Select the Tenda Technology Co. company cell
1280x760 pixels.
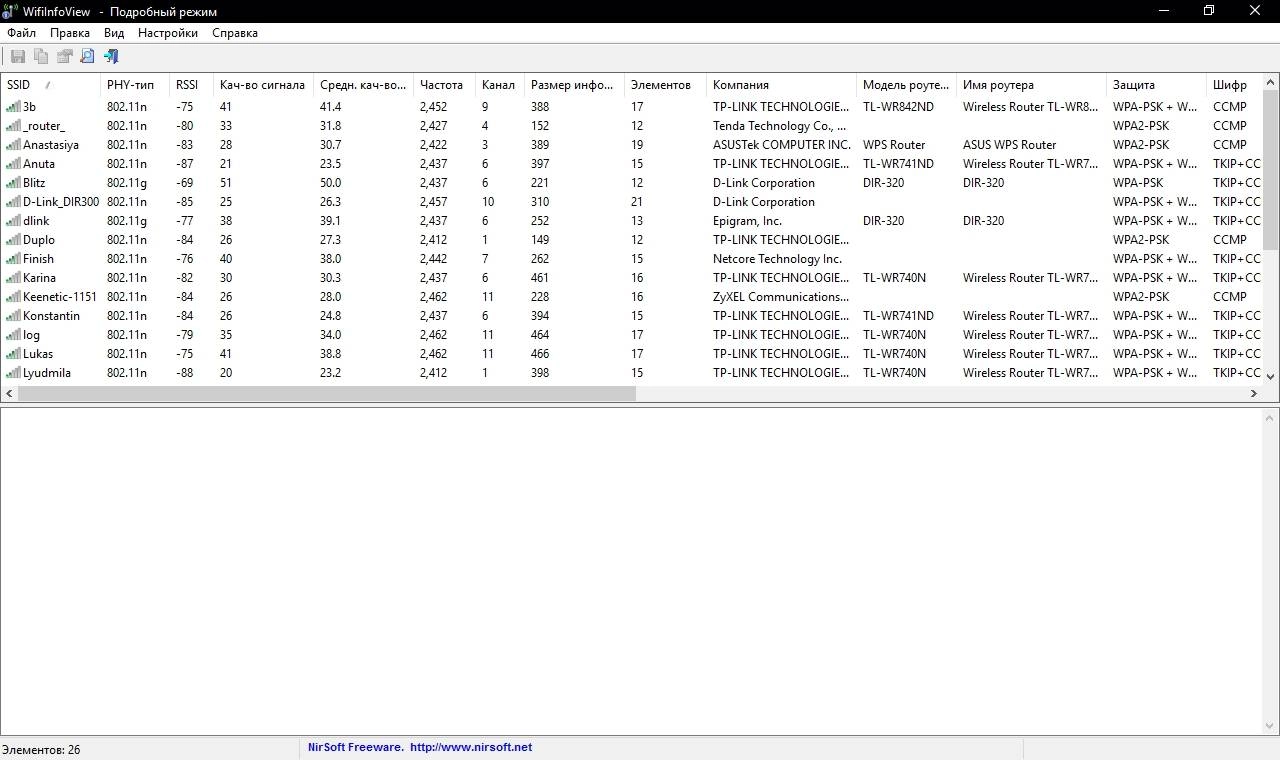point(780,126)
